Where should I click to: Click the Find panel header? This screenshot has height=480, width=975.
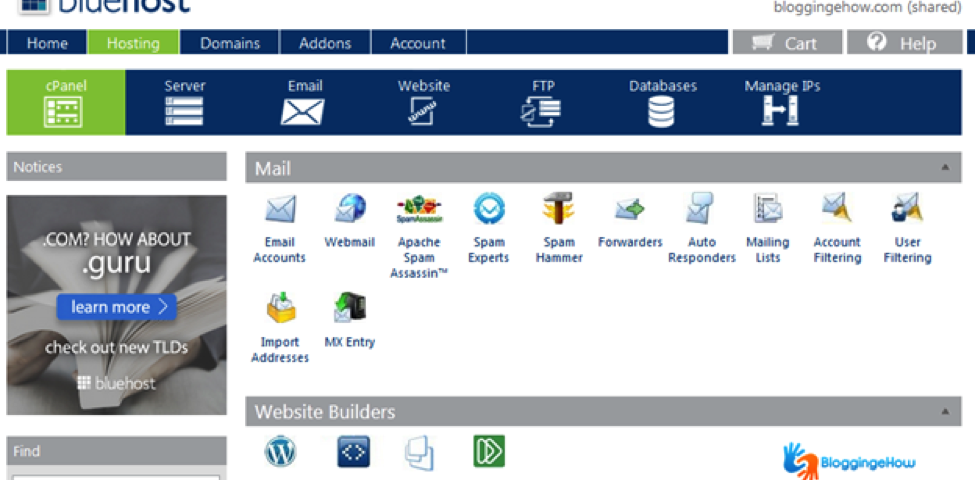point(117,451)
